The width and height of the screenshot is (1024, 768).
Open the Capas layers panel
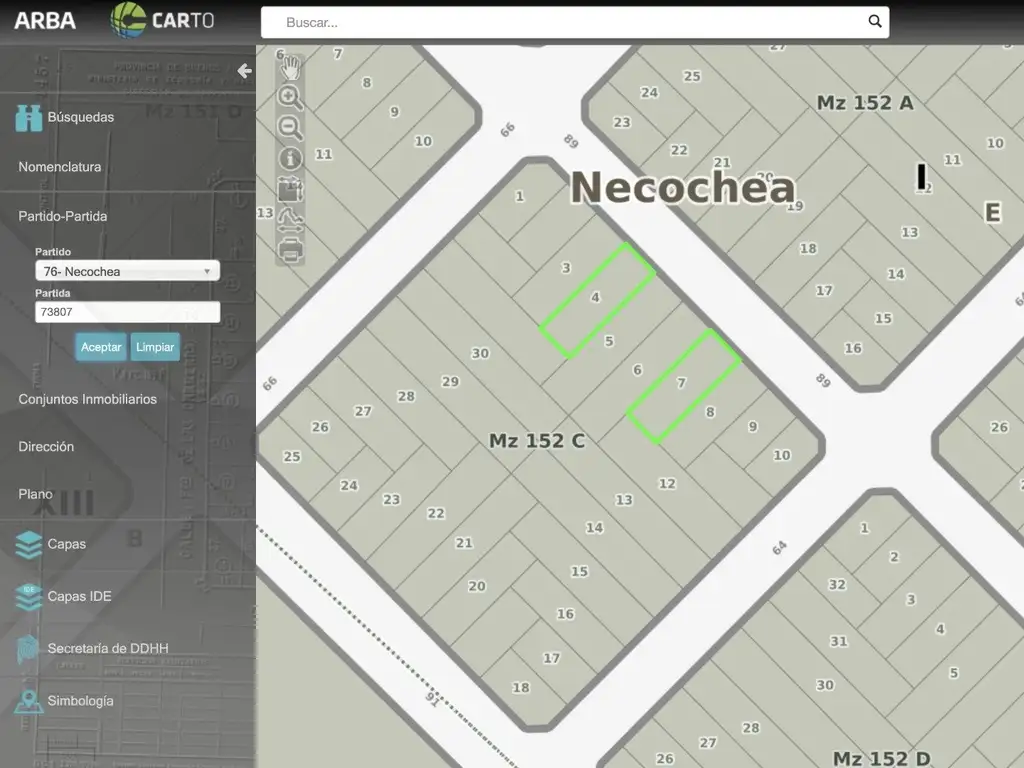coord(66,544)
